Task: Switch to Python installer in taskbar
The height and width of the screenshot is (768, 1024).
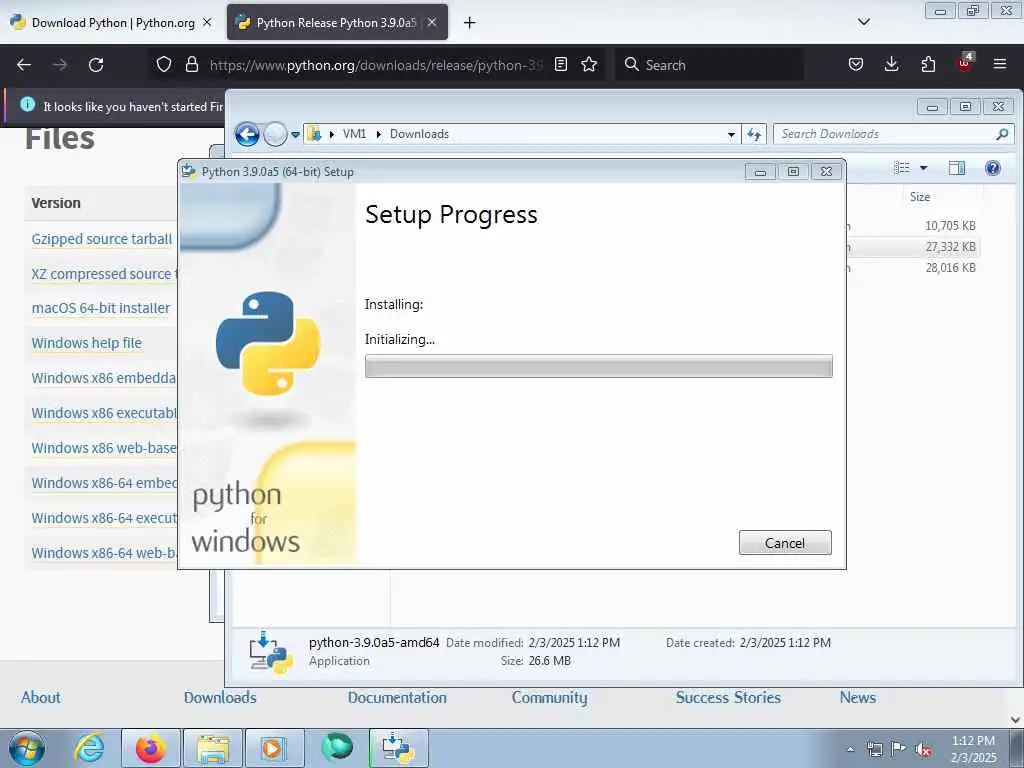Action: (x=398, y=748)
